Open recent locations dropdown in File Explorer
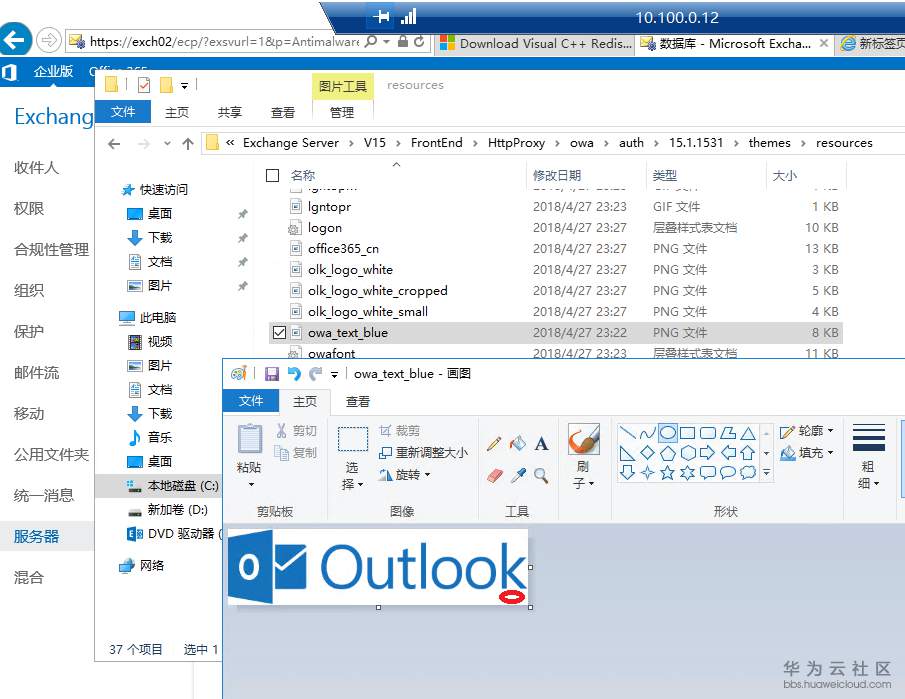The height and width of the screenshot is (699, 905). (x=167, y=144)
